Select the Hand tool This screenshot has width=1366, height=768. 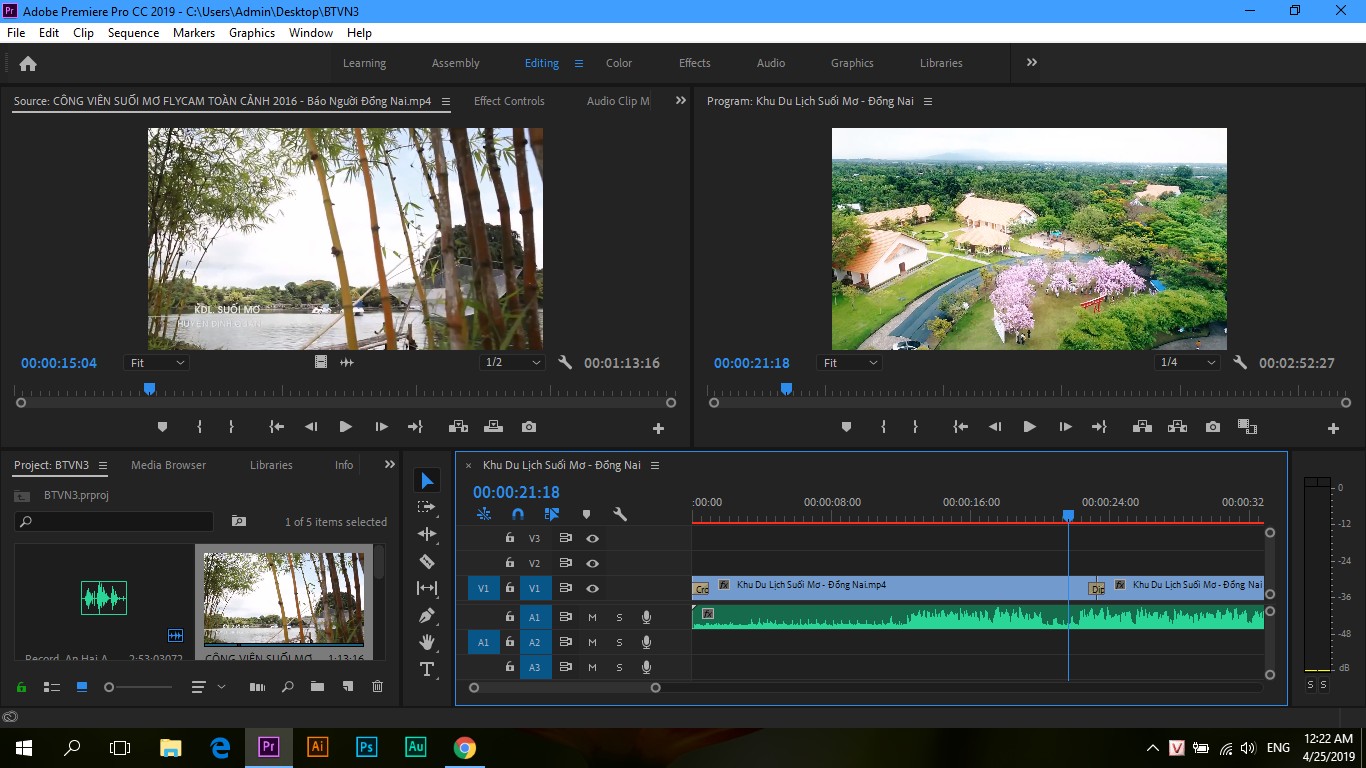(427, 642)
